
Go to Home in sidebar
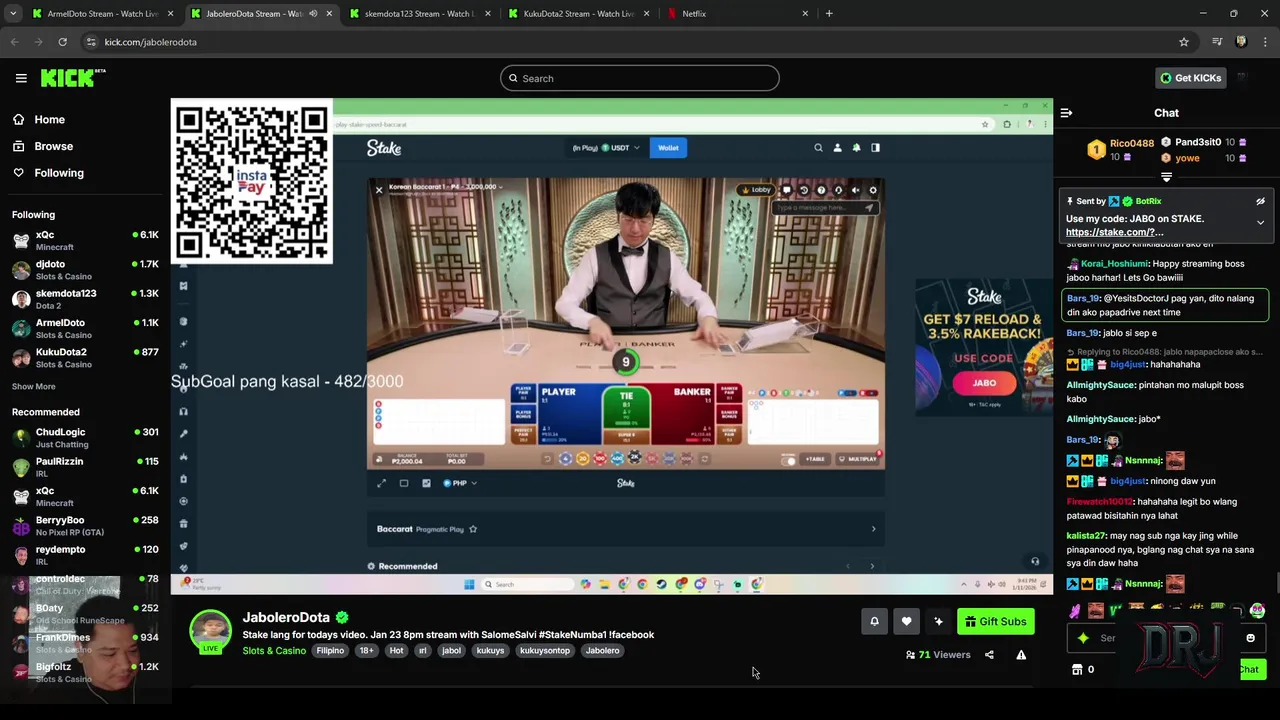click(x=49, y=119)
